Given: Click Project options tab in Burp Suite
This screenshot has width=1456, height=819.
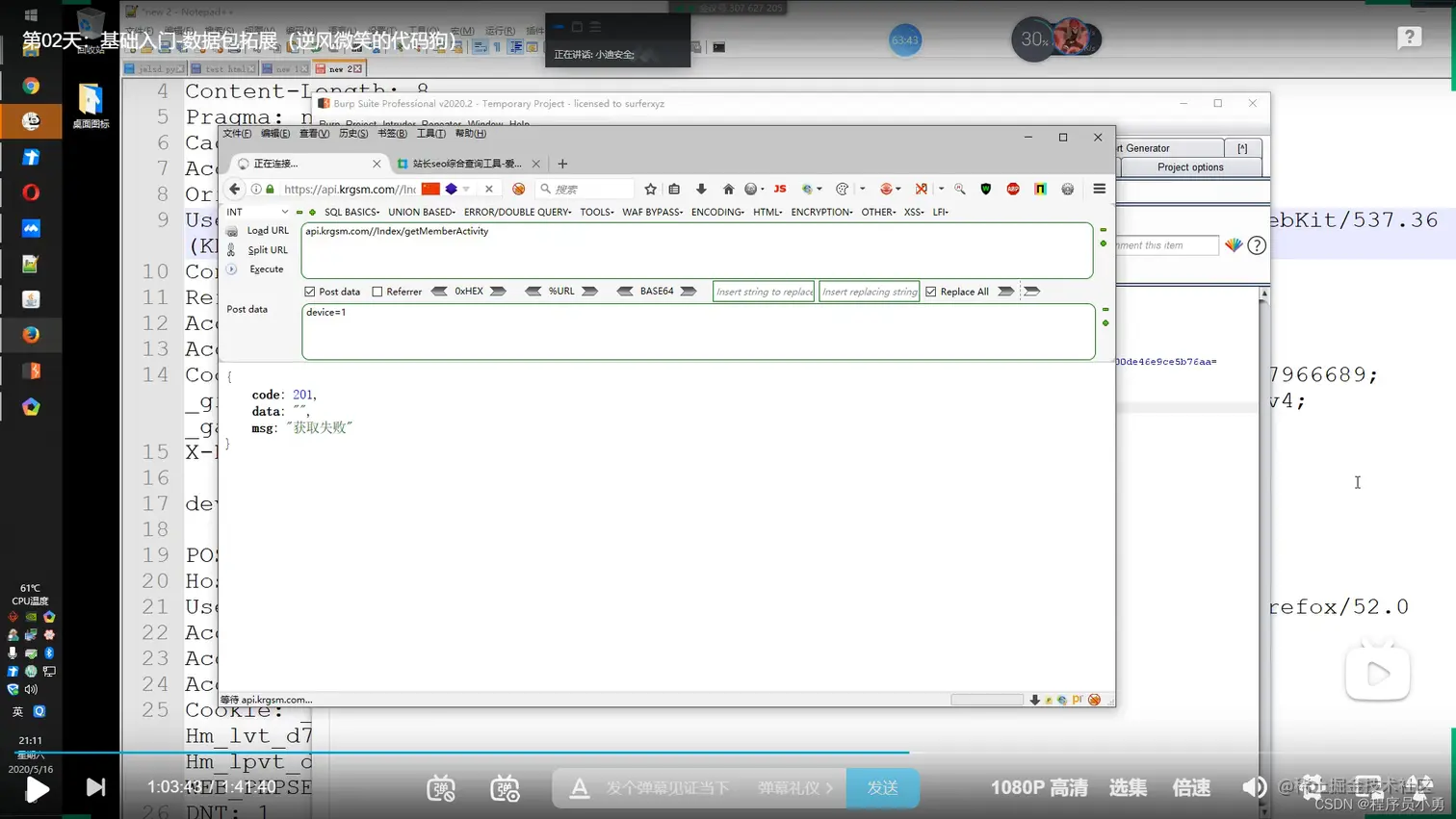Looking at the screenshot, I should (x=1190, y=167).
